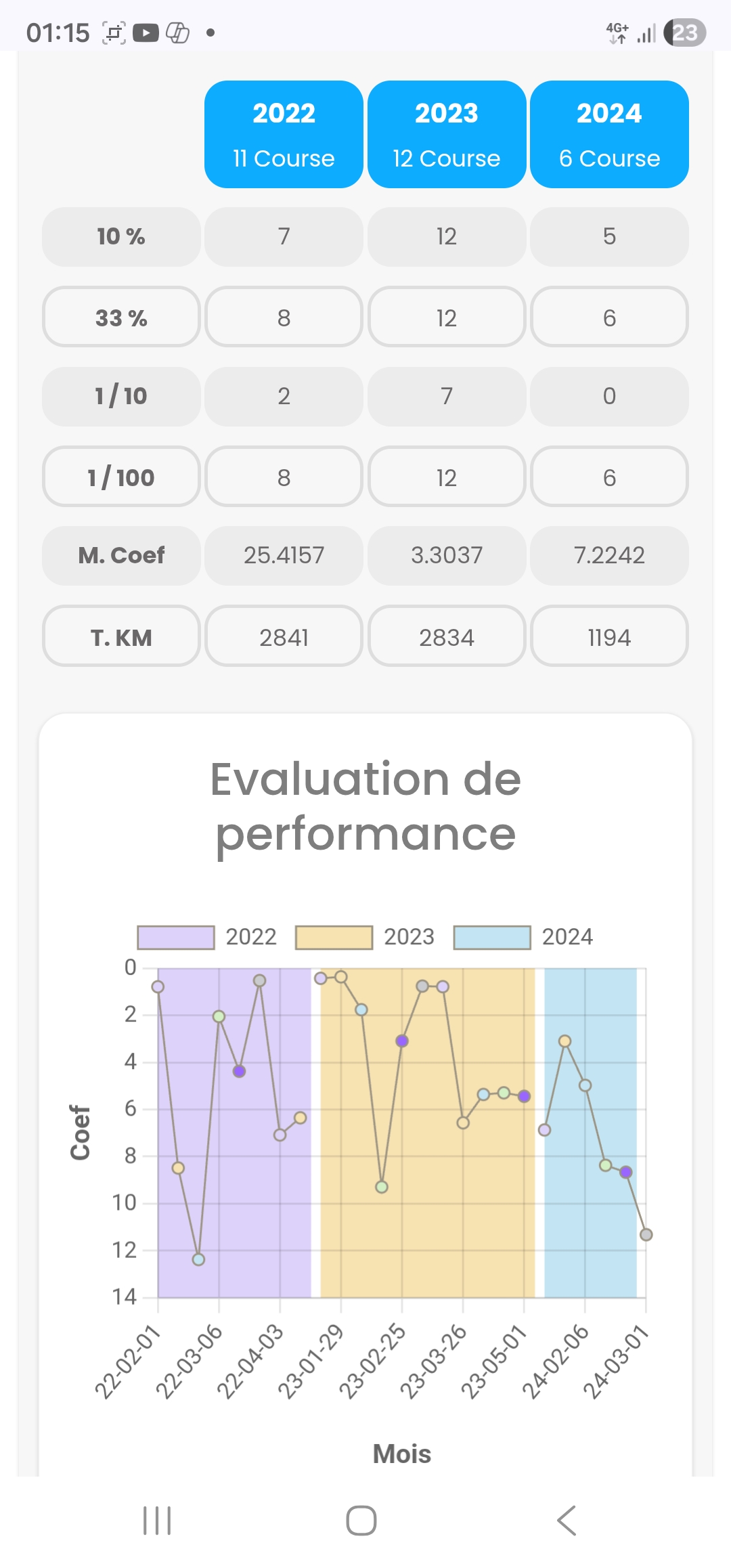
Task: Open the recent apps navigation icon
Action: (x=157, y=1521)
